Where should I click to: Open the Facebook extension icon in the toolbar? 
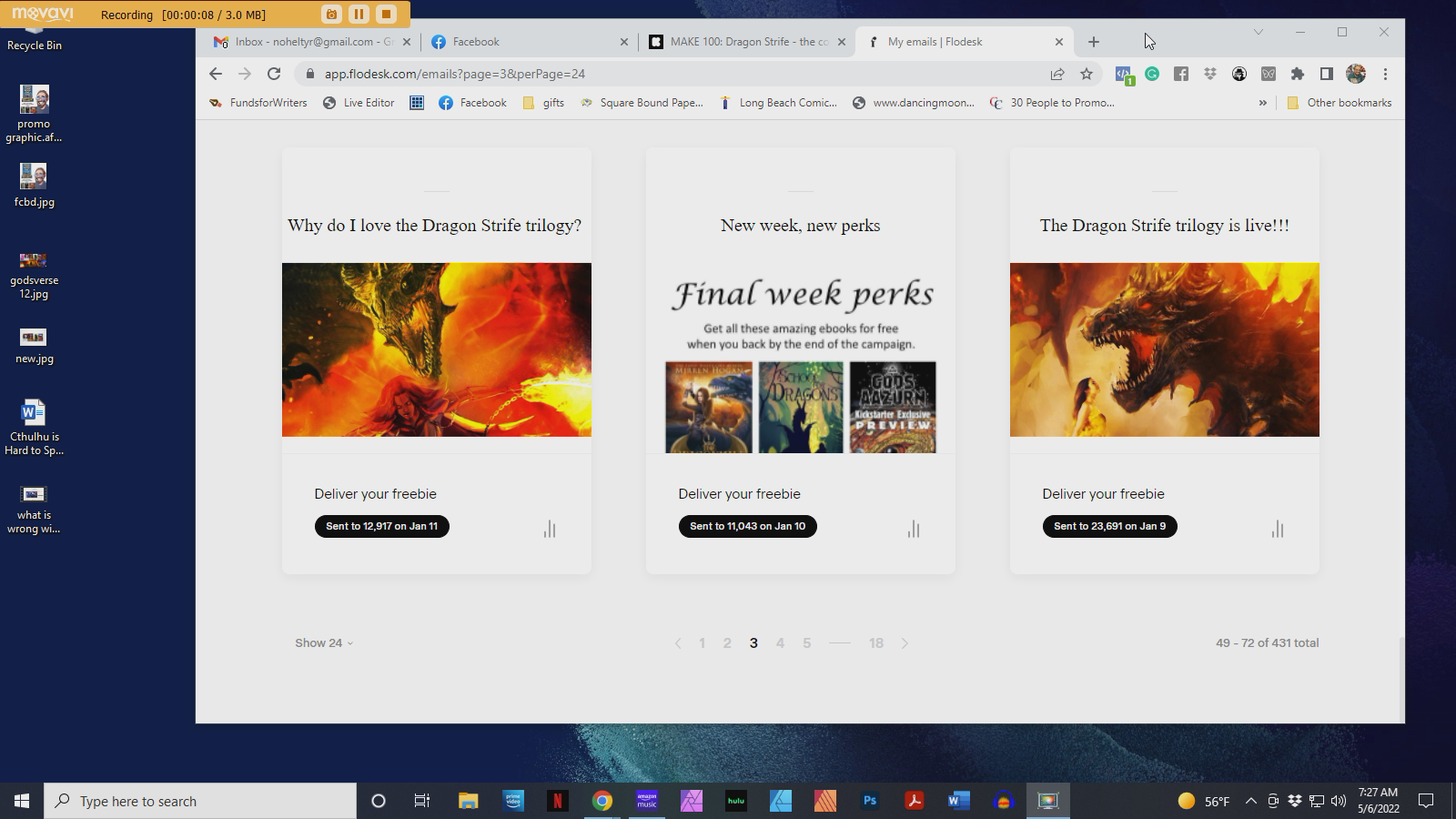pyautogui.click(x=1181, y=74)
